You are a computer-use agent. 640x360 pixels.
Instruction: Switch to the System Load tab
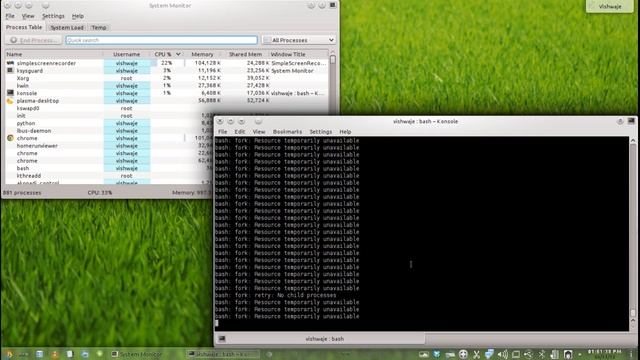coord(67,27)
